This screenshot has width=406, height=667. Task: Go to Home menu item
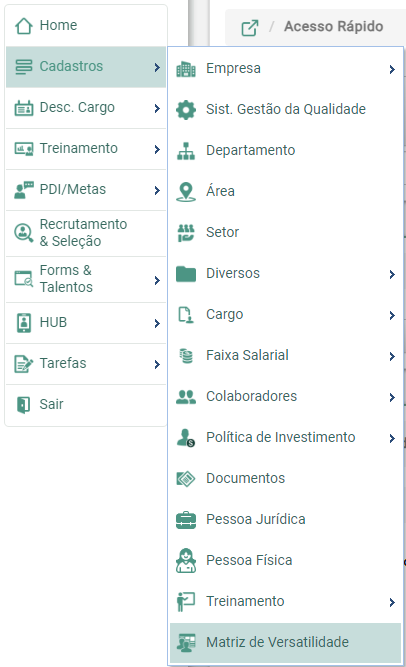(x=58, y=25)
